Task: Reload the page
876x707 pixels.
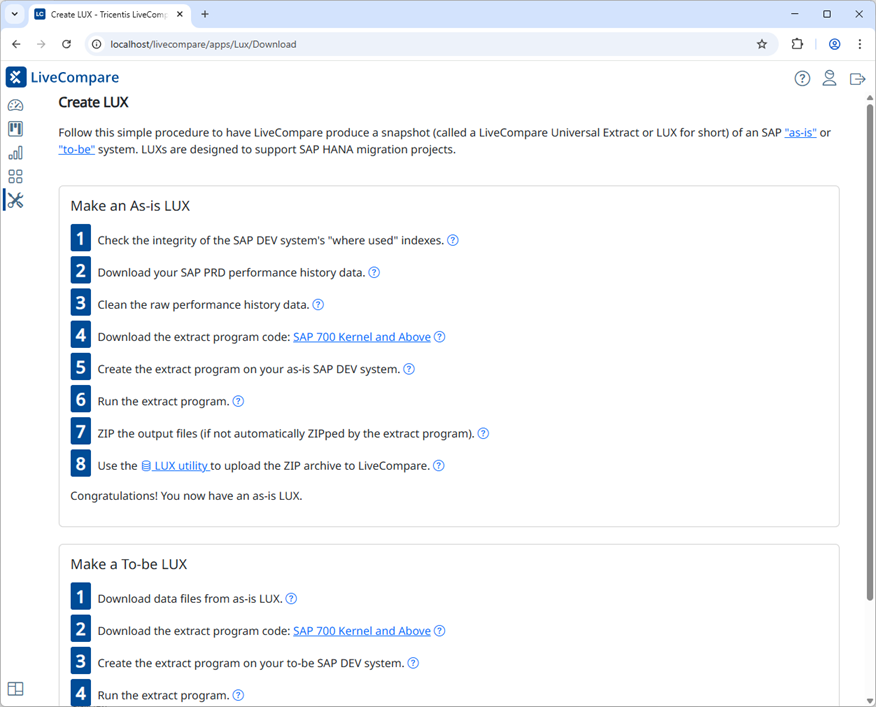Action: point(66,44)
